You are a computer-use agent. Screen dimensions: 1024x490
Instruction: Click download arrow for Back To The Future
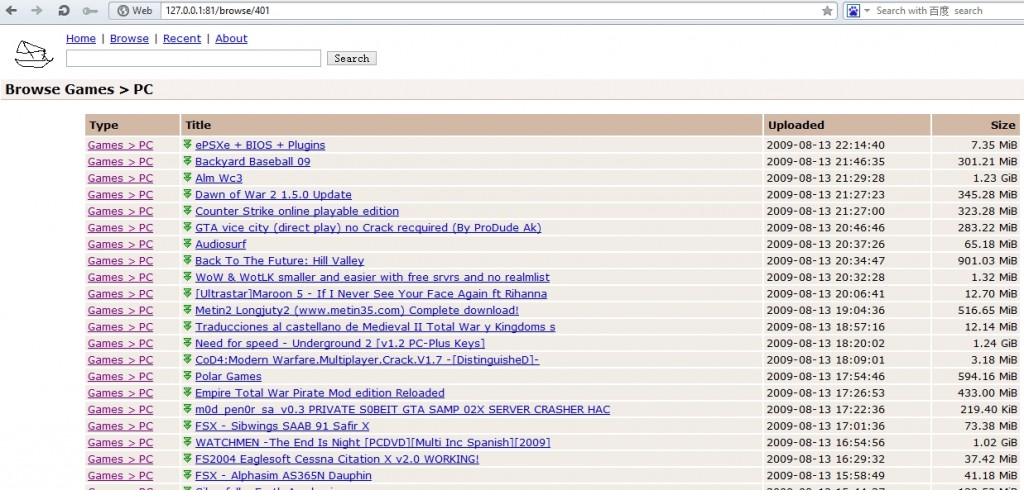[187, 260]
